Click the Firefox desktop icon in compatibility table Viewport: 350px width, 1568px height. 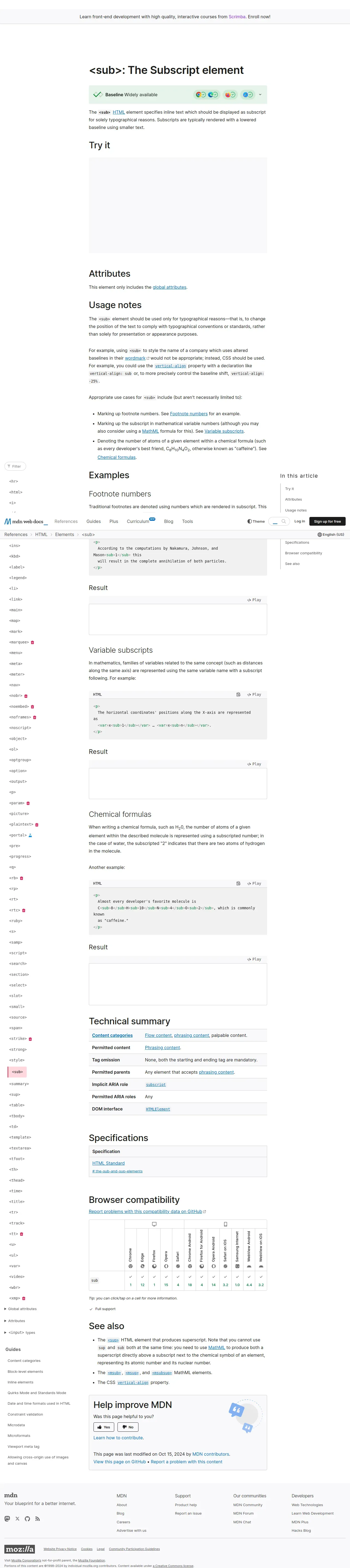(x=154, y=1266)
